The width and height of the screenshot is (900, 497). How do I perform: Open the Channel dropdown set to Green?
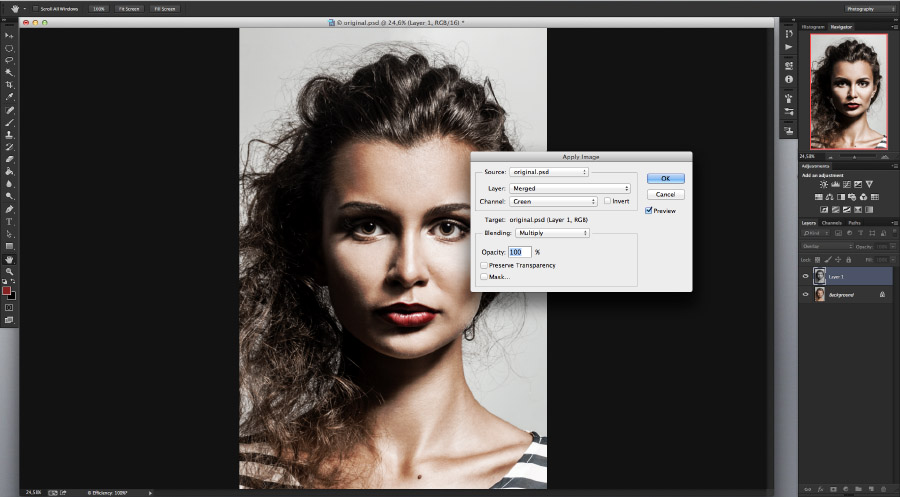(x=553, y=201)
